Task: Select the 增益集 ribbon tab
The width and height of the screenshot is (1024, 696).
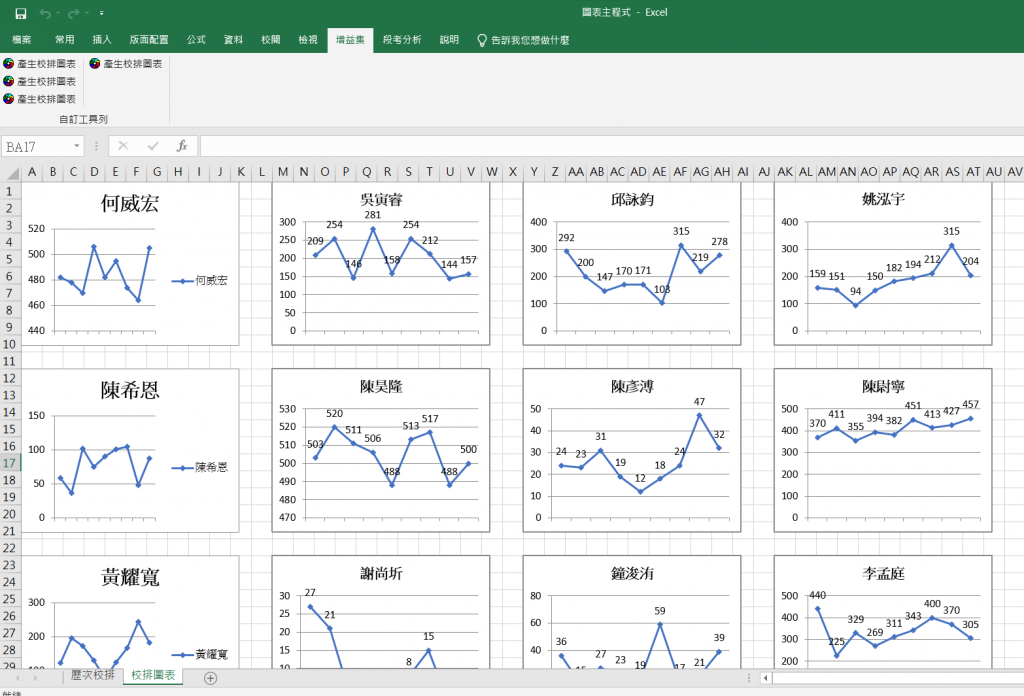Action: pyautogui.click(x=350, y=40)
